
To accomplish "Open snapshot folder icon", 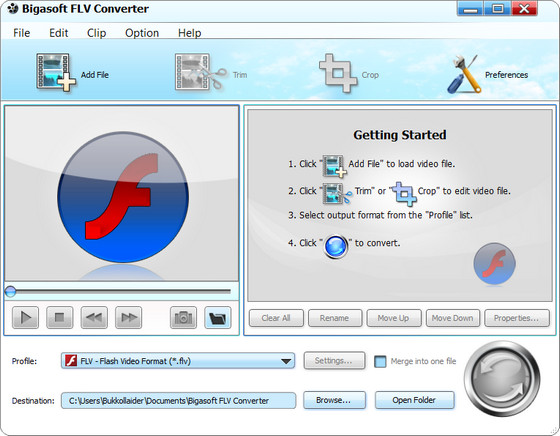I will point(218,317).
